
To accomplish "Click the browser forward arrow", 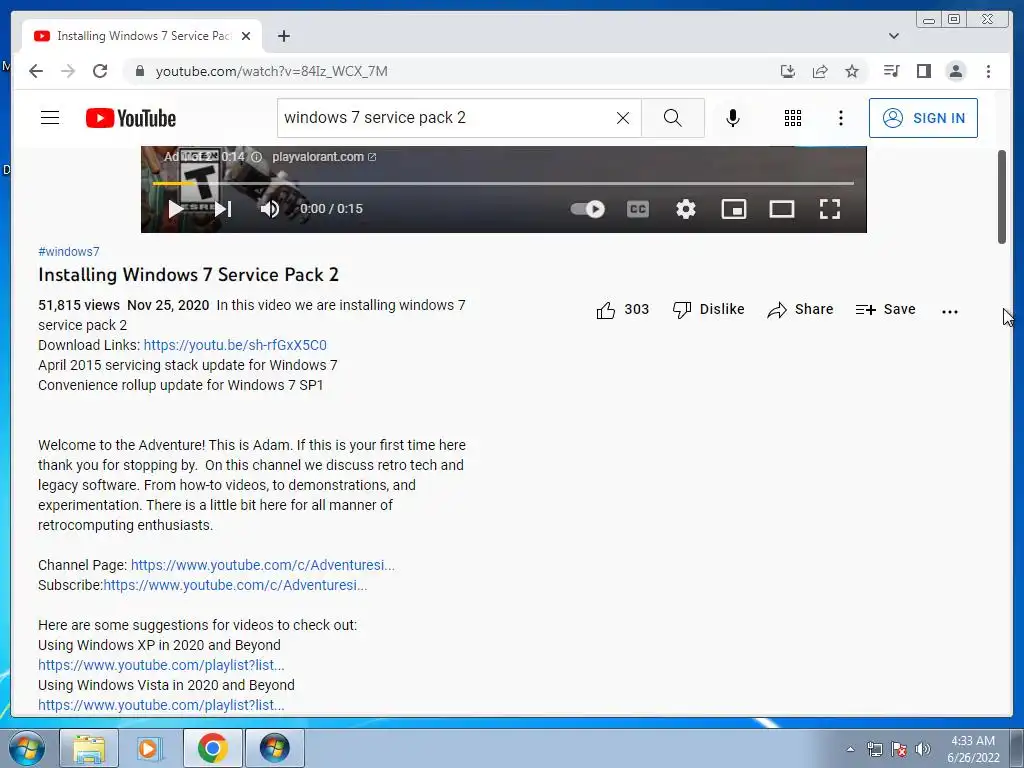I will pos(68,71).
